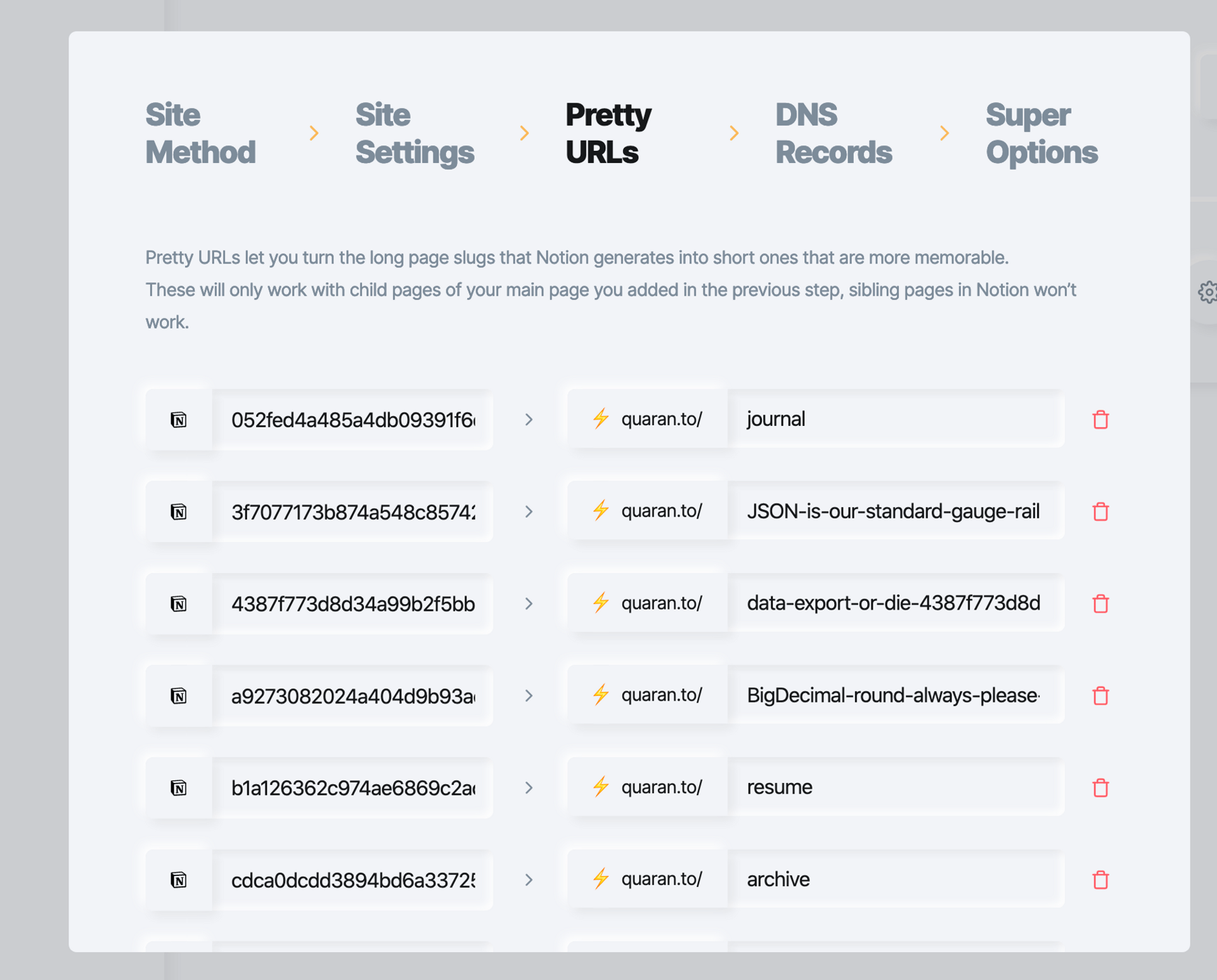Click Notion icon beside 3f7077173b874a548c8574 slug
The width and height of the screenshot is (1217, 980).
[179, 512]
